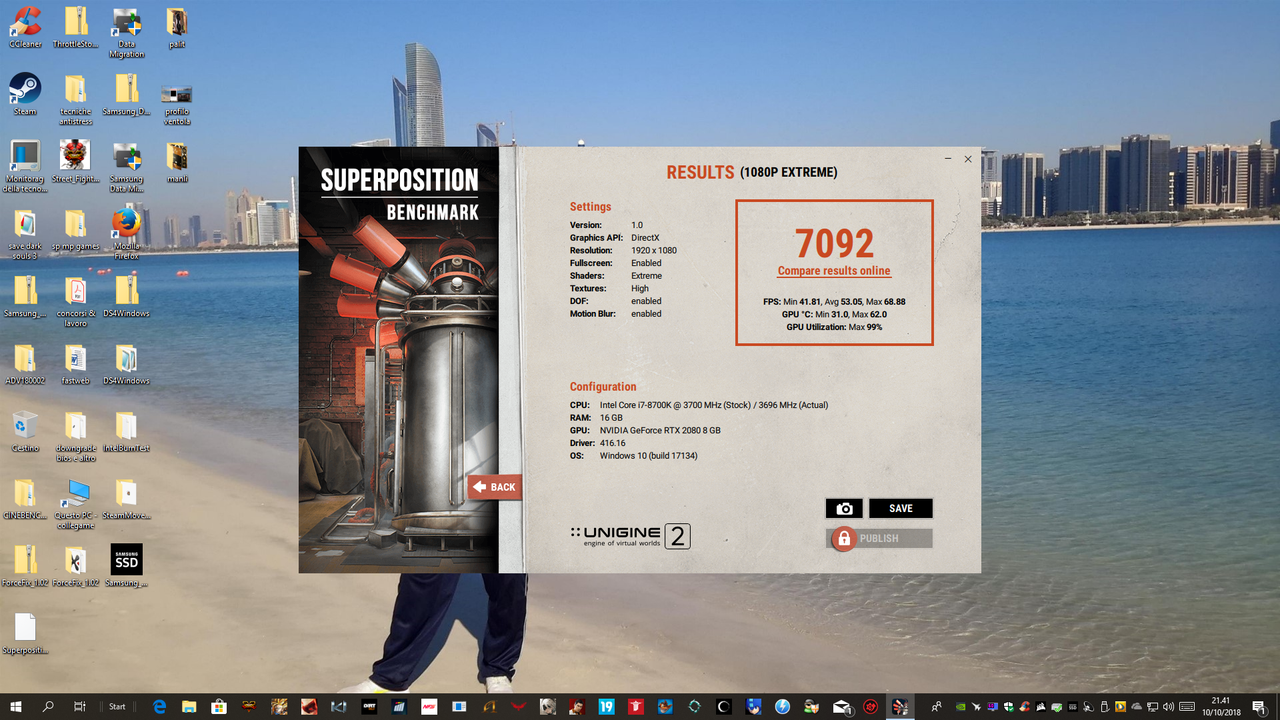The height and width of the screenshot is (720, 1280).
Task: Open the Data Migration shortcut
Action: 126,32
